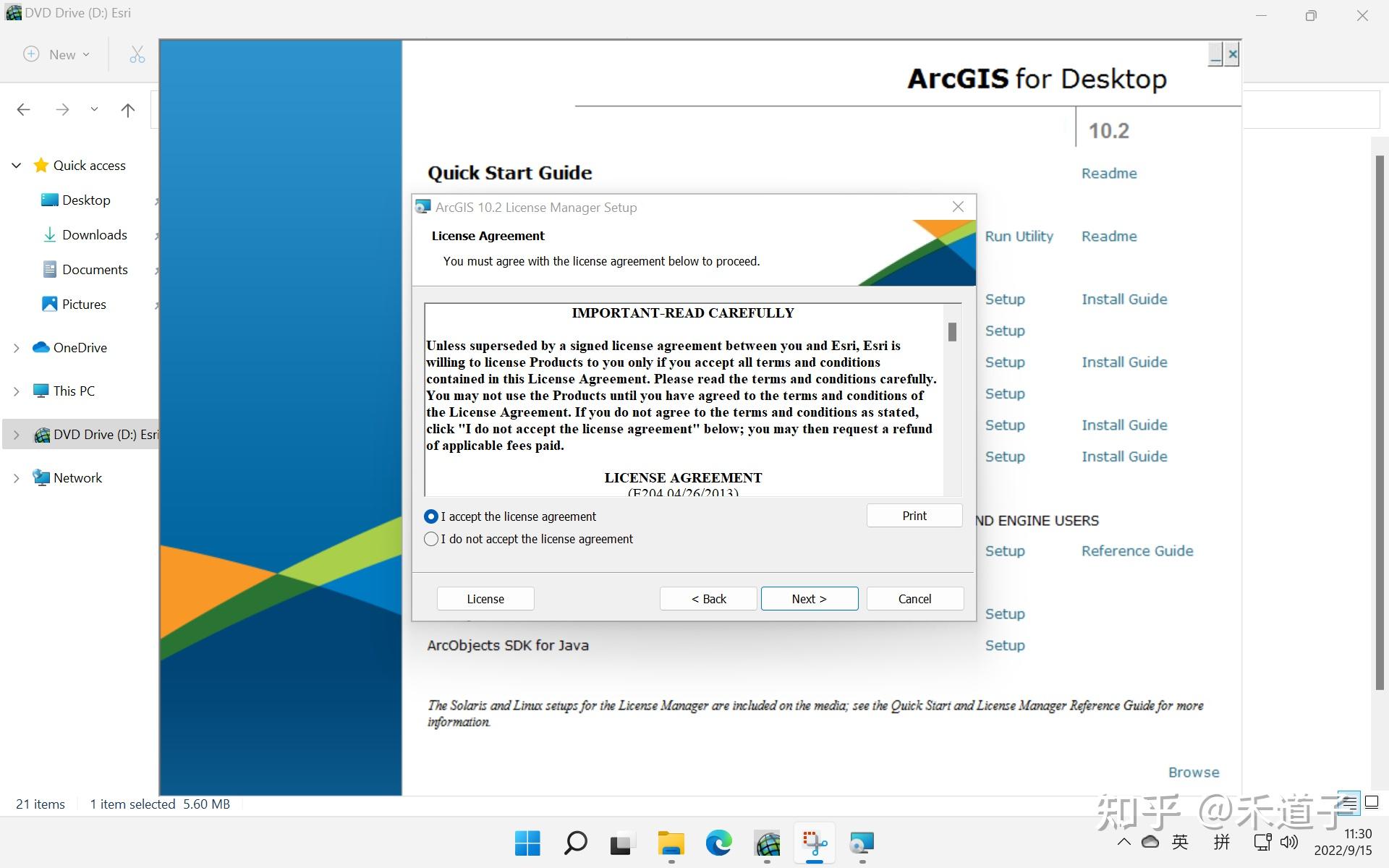
Task: Click the Cut scissors icon in File Explorer
Action: (137, 54)
